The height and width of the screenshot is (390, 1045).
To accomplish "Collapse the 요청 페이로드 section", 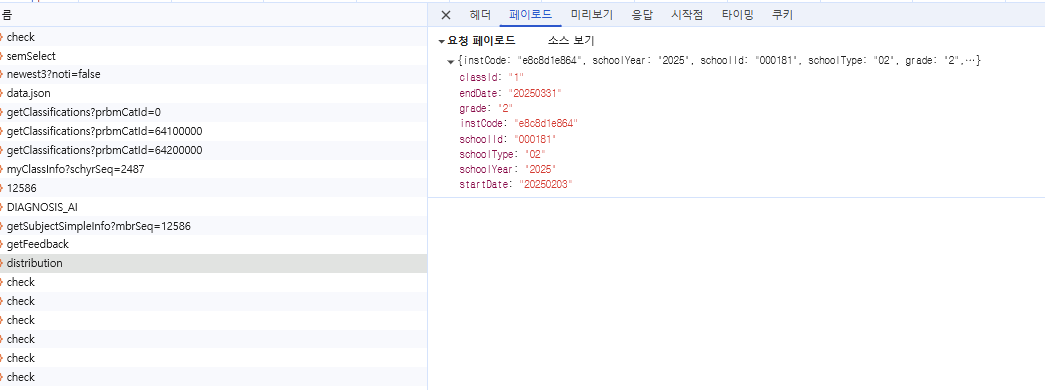I will coord(441,41).
